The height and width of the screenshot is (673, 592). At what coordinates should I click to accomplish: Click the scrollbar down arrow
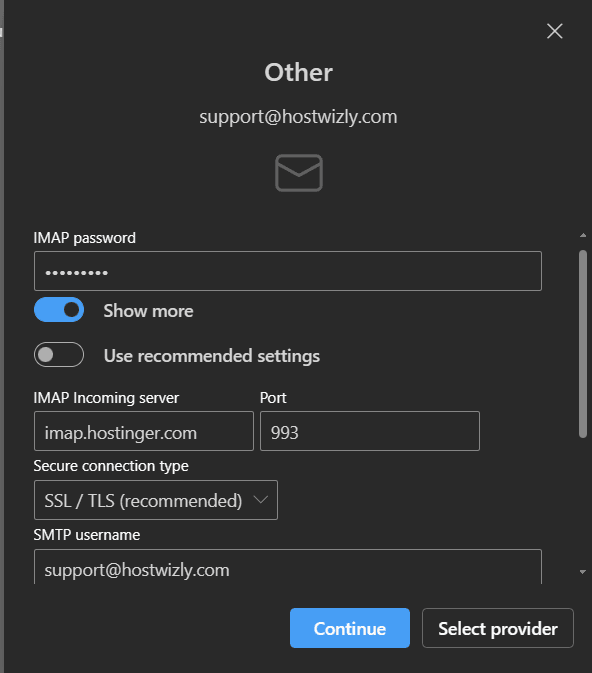[x=583, y=572]
